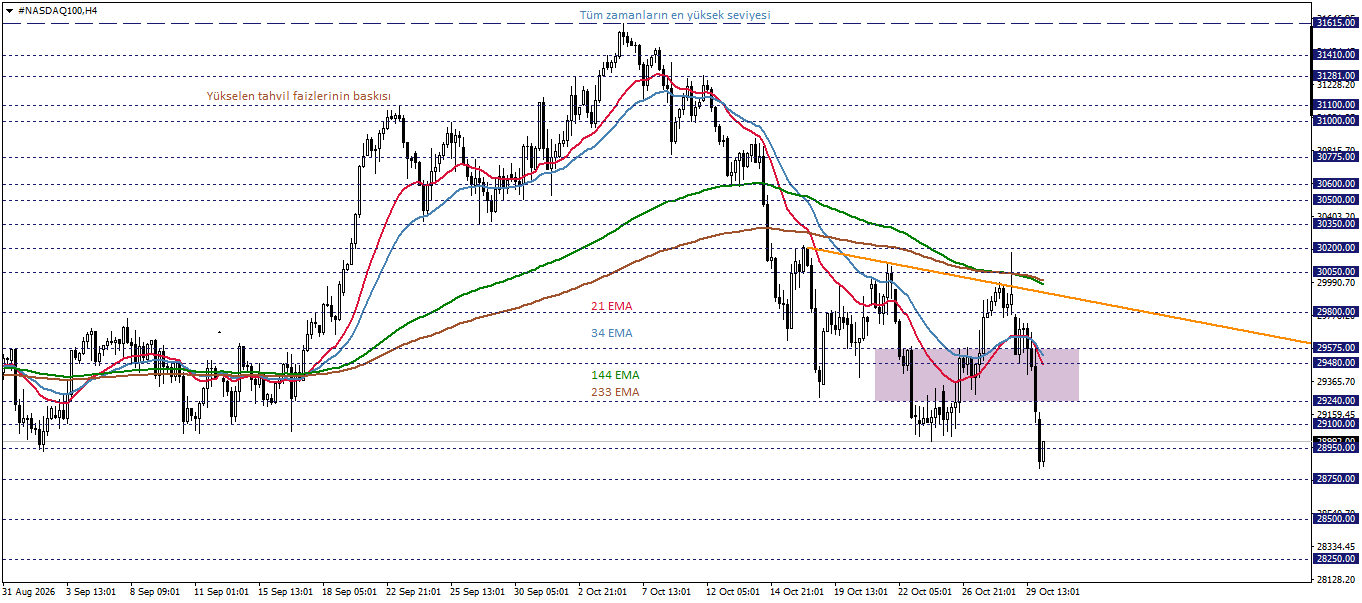The image size is (1362, 603).
Task: Select the 'Tüm zamanların en yüksek seviyesi' label
Action: pyautogui.click(x=676, y=15)
